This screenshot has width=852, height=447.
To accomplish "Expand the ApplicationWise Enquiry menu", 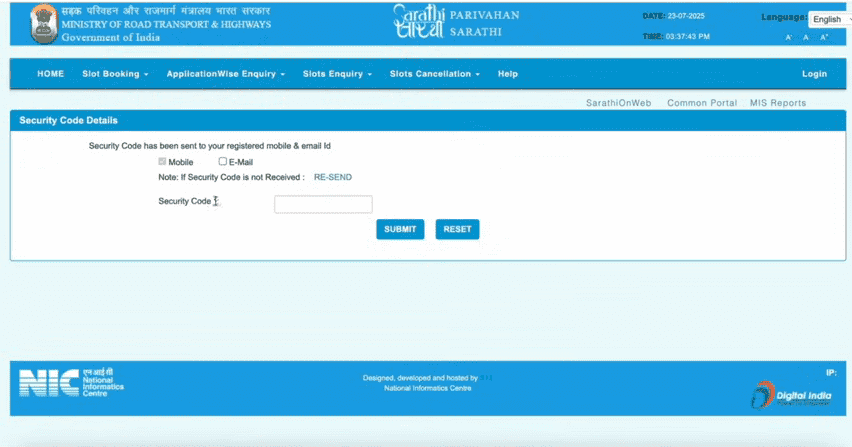I will click(225, 74).
